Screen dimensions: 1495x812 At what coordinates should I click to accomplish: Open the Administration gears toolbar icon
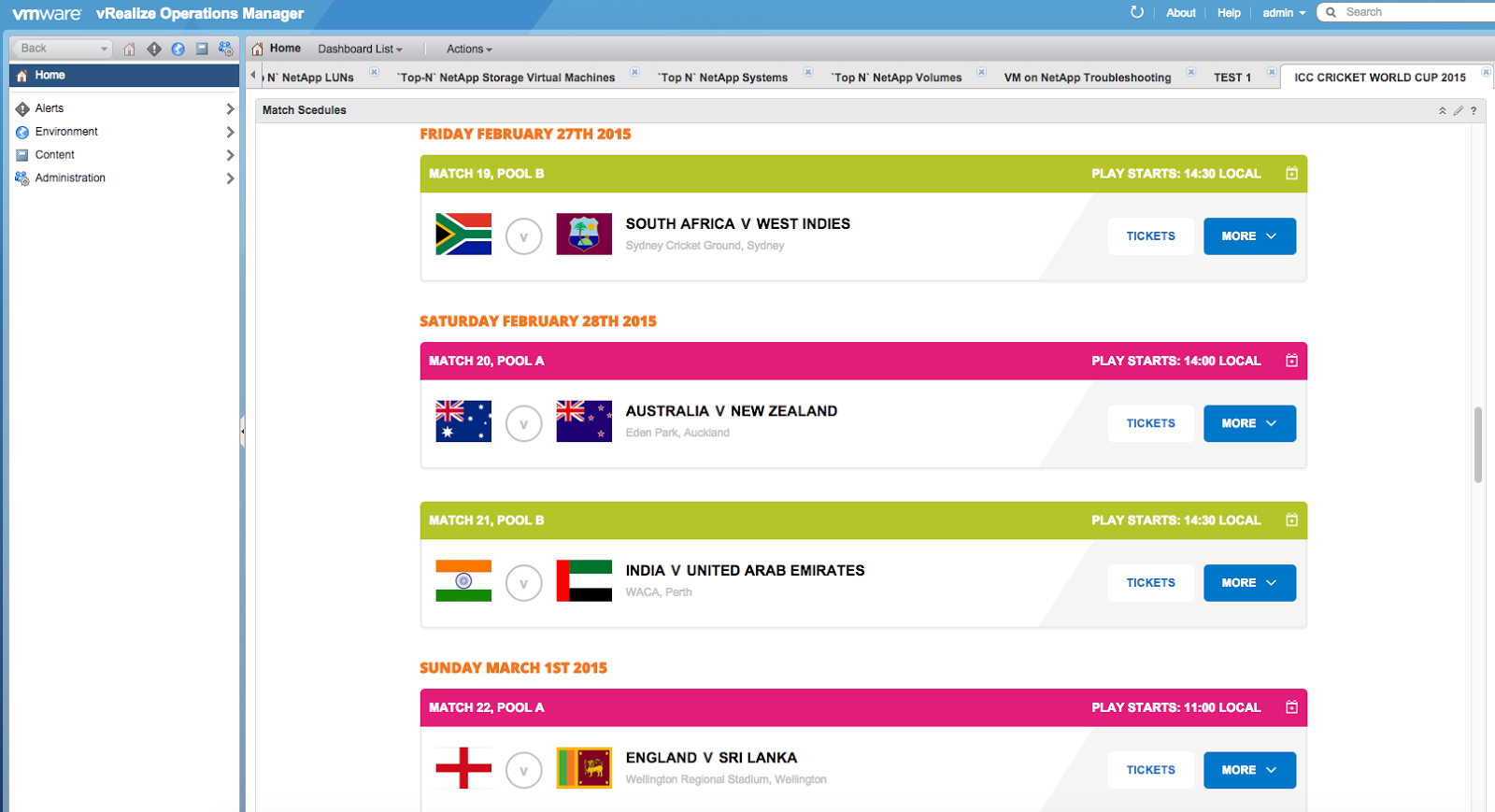(225, 49)
